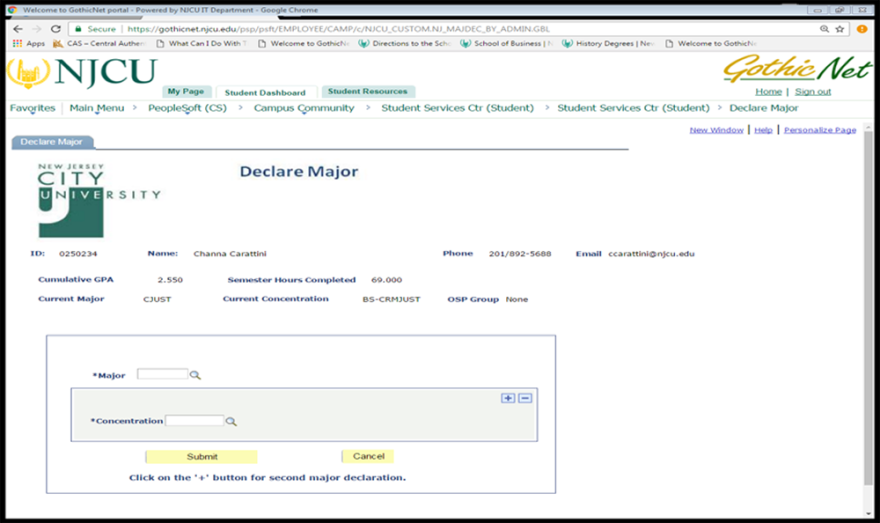Bookmark this page with the star icon
880x523 pixels.
point(840,29)
